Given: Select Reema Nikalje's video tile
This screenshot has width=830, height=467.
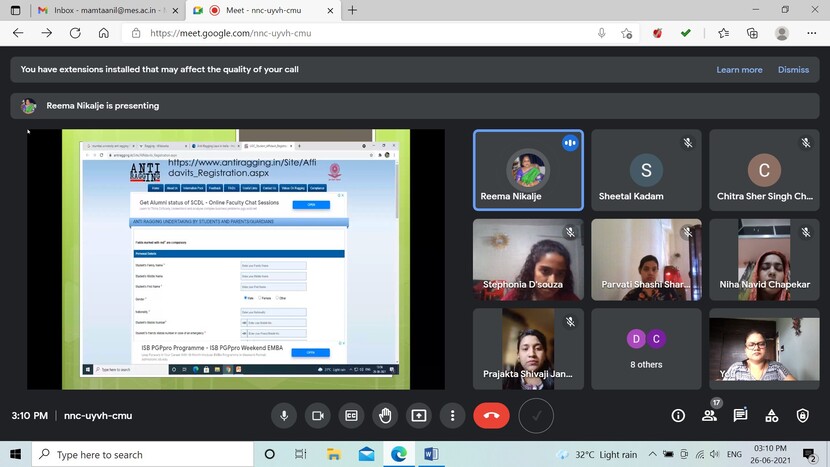Looking at the screenshot, I should [528, 170].
